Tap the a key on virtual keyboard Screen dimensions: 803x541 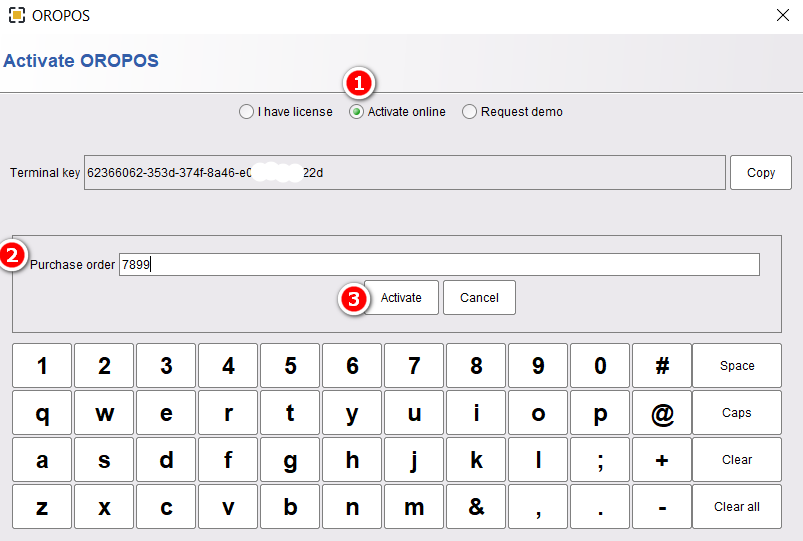click(x=42, y=460)
